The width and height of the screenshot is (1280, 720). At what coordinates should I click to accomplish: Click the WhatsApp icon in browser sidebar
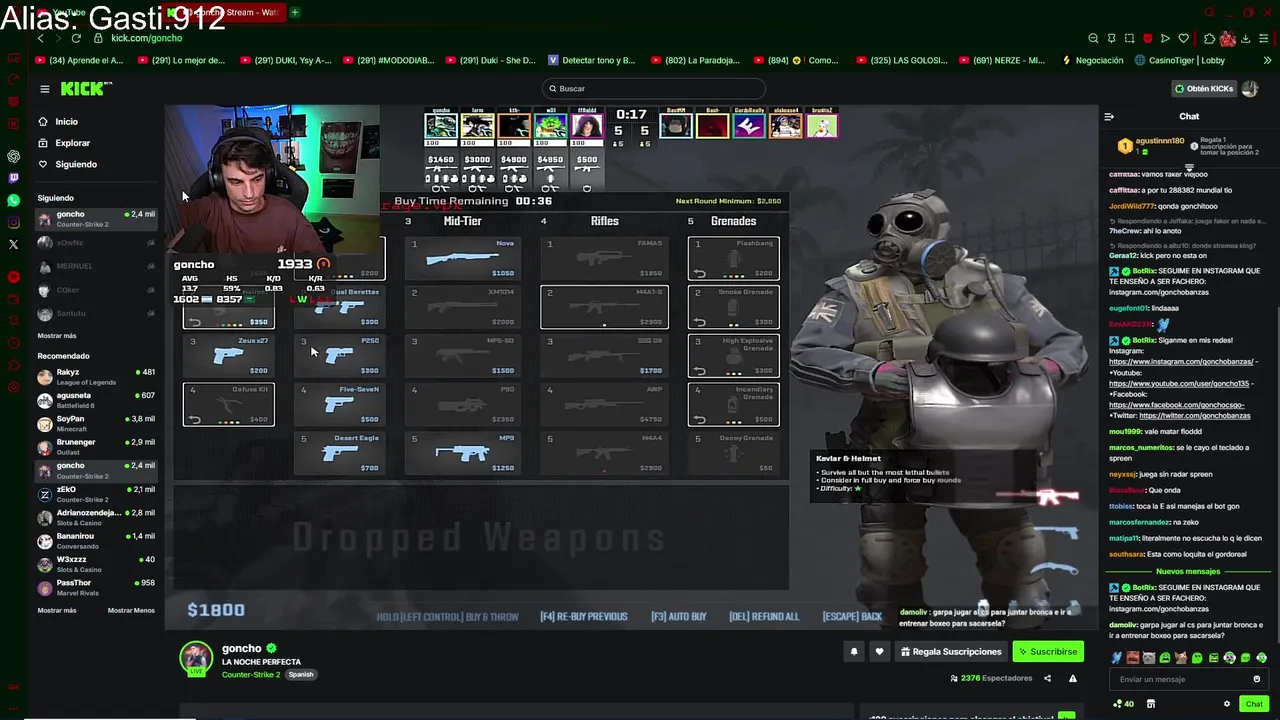(x=13, y=200)
